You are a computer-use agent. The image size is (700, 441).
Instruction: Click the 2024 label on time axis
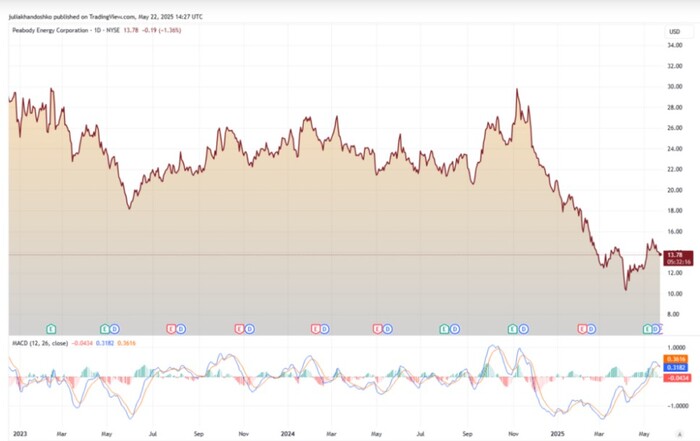tap(286, 435)
